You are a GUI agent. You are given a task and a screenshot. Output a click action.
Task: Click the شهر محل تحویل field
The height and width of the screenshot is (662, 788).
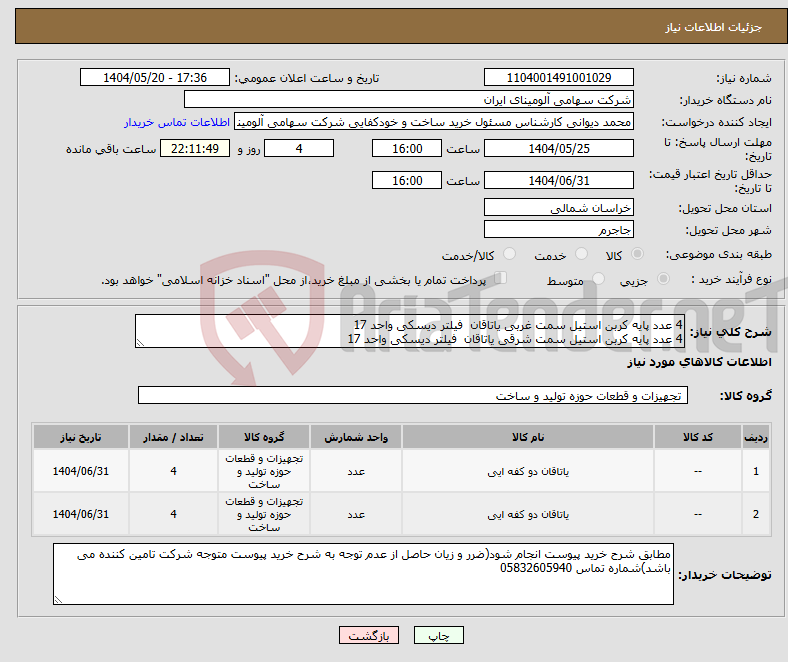pyautogui.click(x=558, y=230)
